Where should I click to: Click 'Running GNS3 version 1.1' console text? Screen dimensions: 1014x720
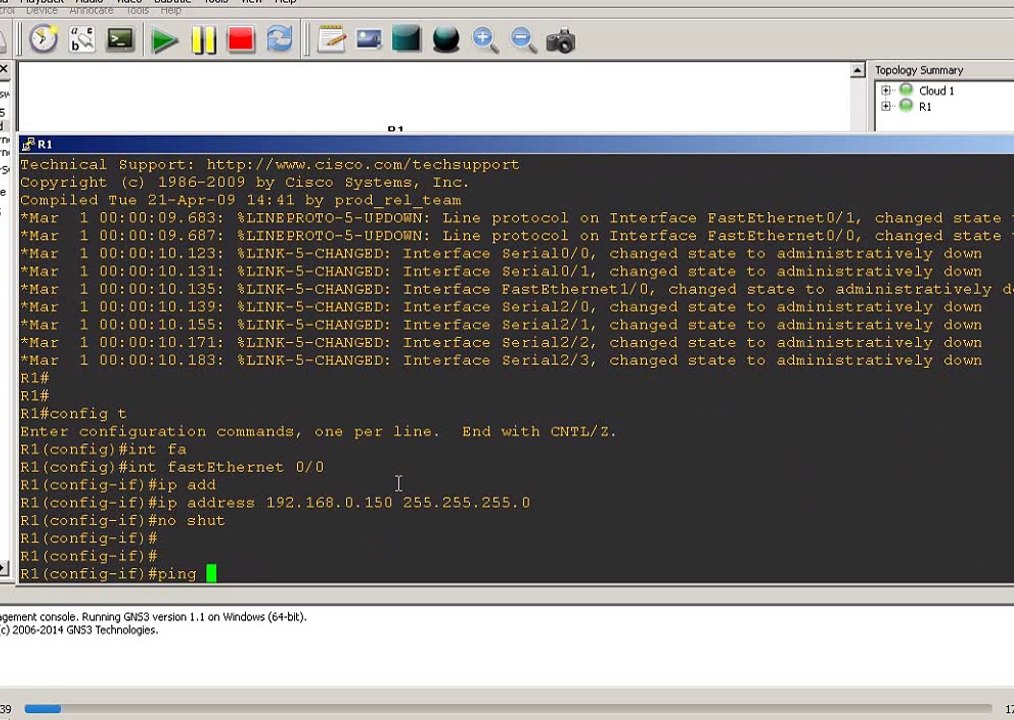pos(194,616)
